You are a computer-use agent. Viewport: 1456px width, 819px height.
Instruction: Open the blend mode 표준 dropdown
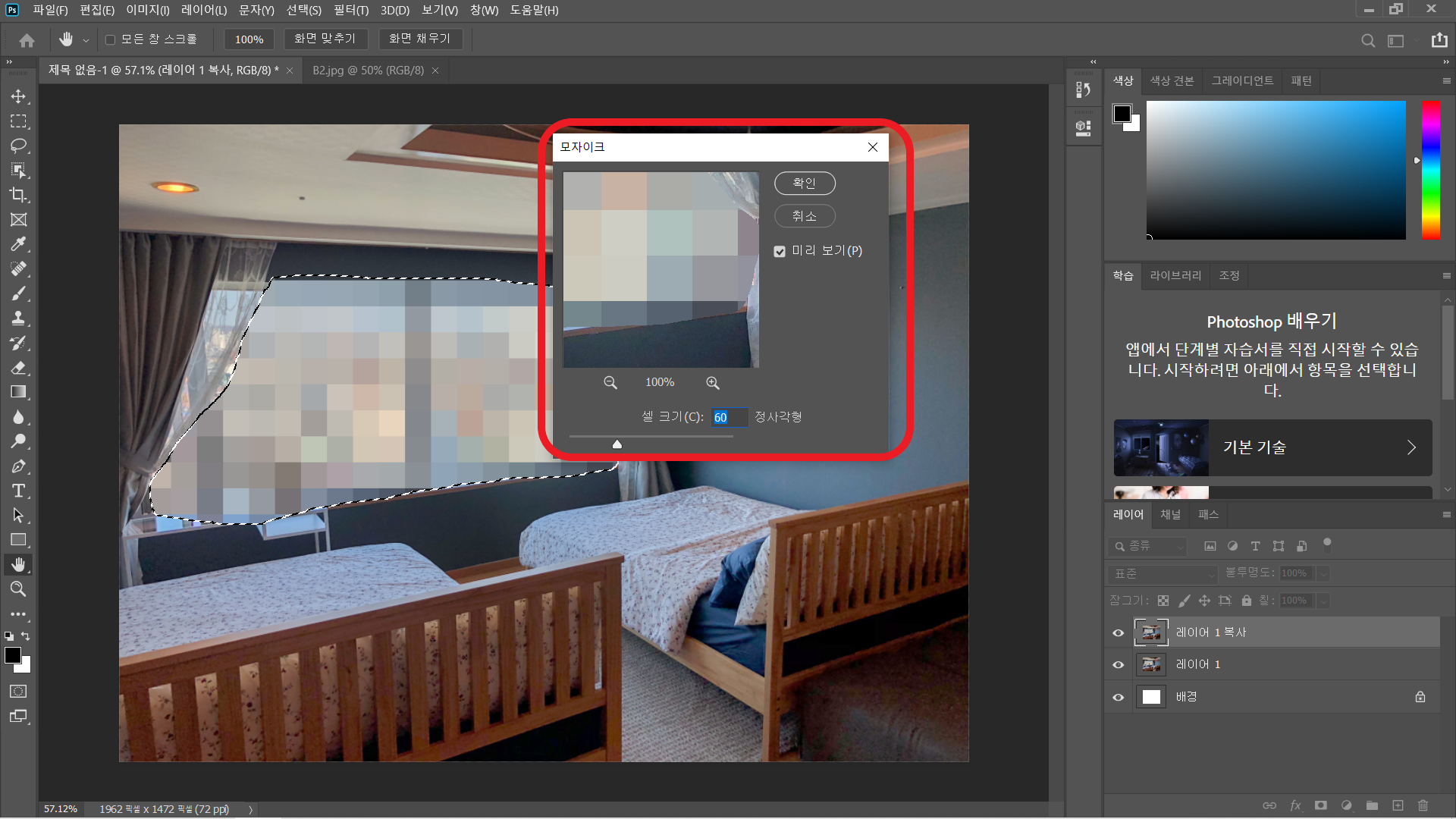(x=1161, y=574)
